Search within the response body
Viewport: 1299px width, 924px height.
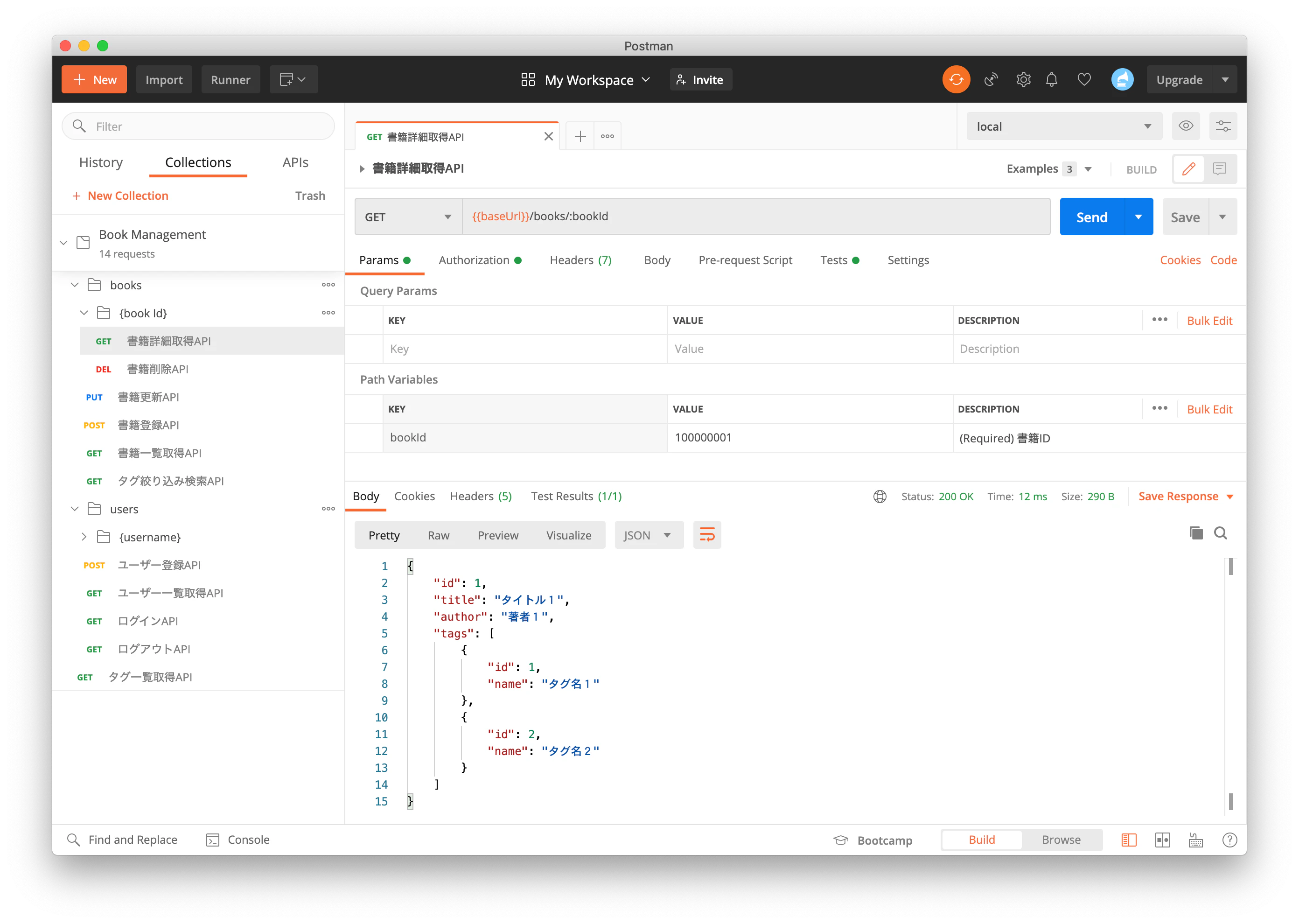click(x=1220, y=533)
